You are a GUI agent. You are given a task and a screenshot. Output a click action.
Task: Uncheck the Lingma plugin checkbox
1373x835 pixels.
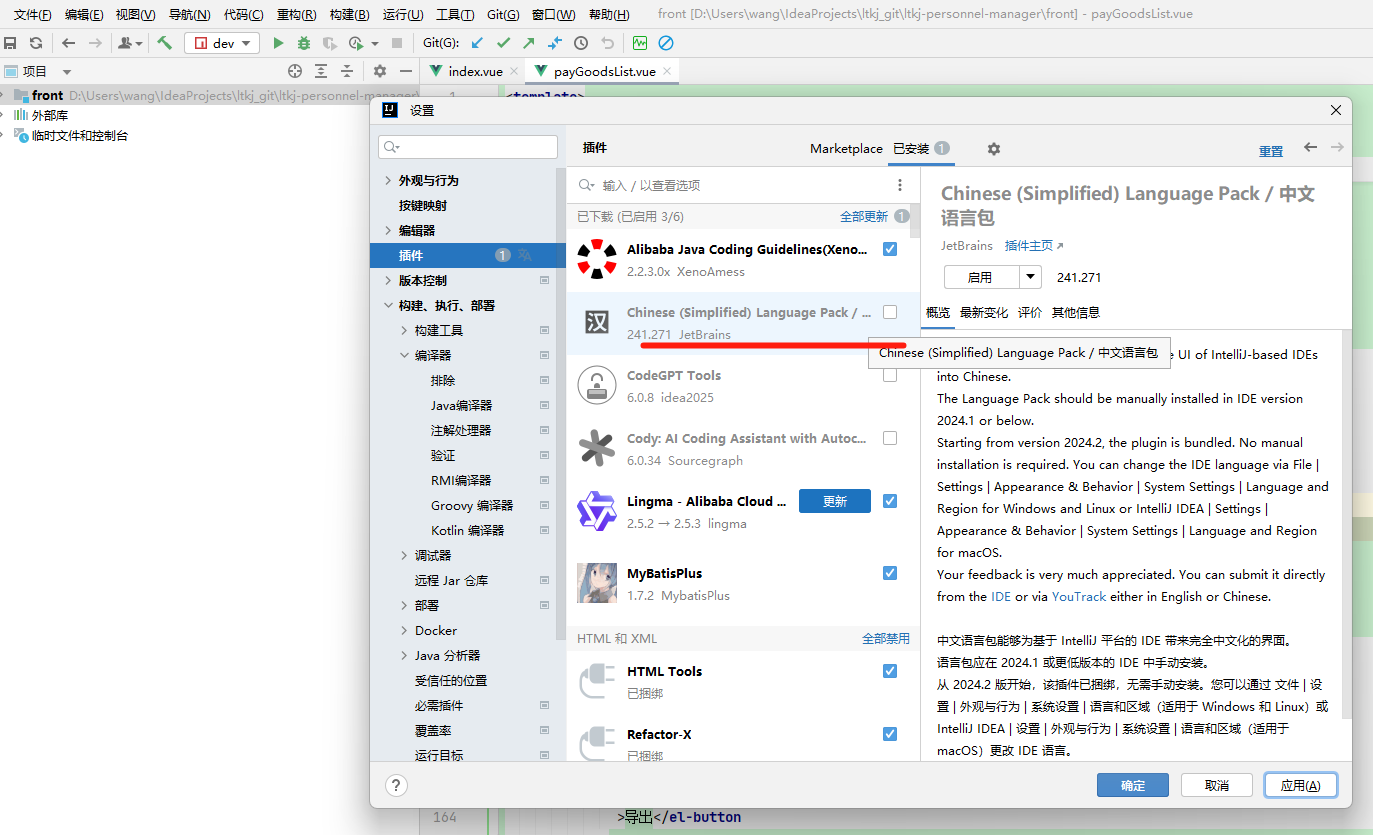[890, 501]
